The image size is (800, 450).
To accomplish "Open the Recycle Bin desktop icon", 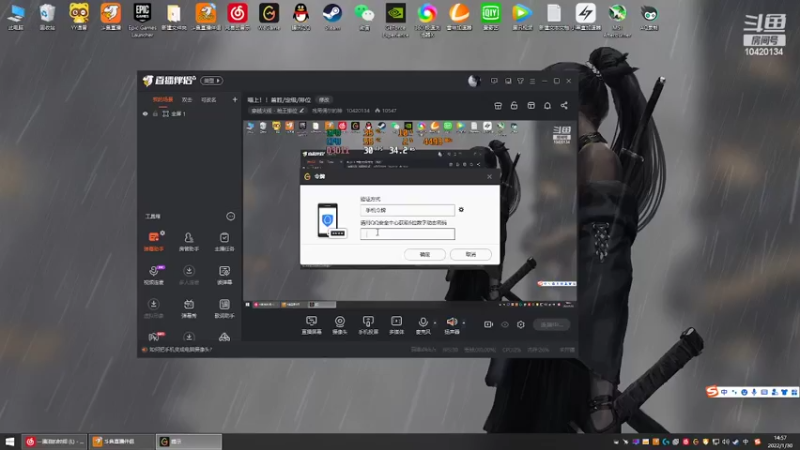I will click(47, 17).
